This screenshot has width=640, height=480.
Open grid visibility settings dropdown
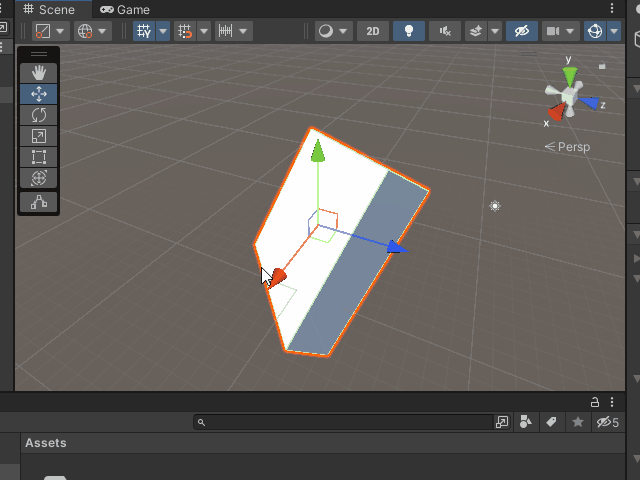(163, 31)
